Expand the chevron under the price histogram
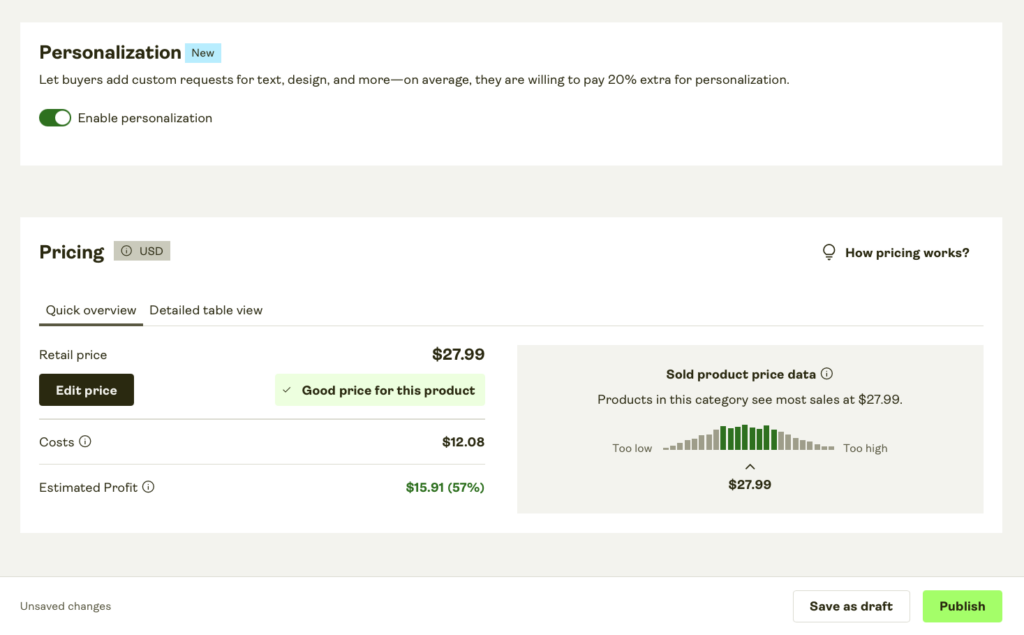Image resolution: width=1024 pixels, height=635 pixels. click(x=750, y=465)
